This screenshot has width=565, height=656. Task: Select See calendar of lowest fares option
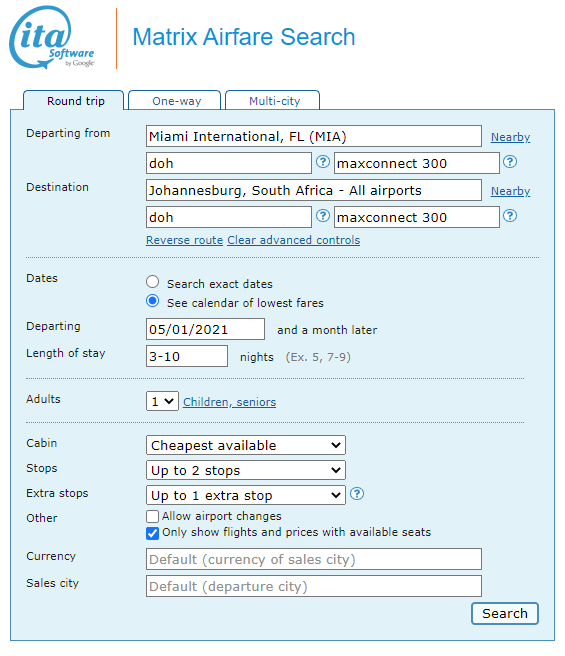[x=152, y=301]
